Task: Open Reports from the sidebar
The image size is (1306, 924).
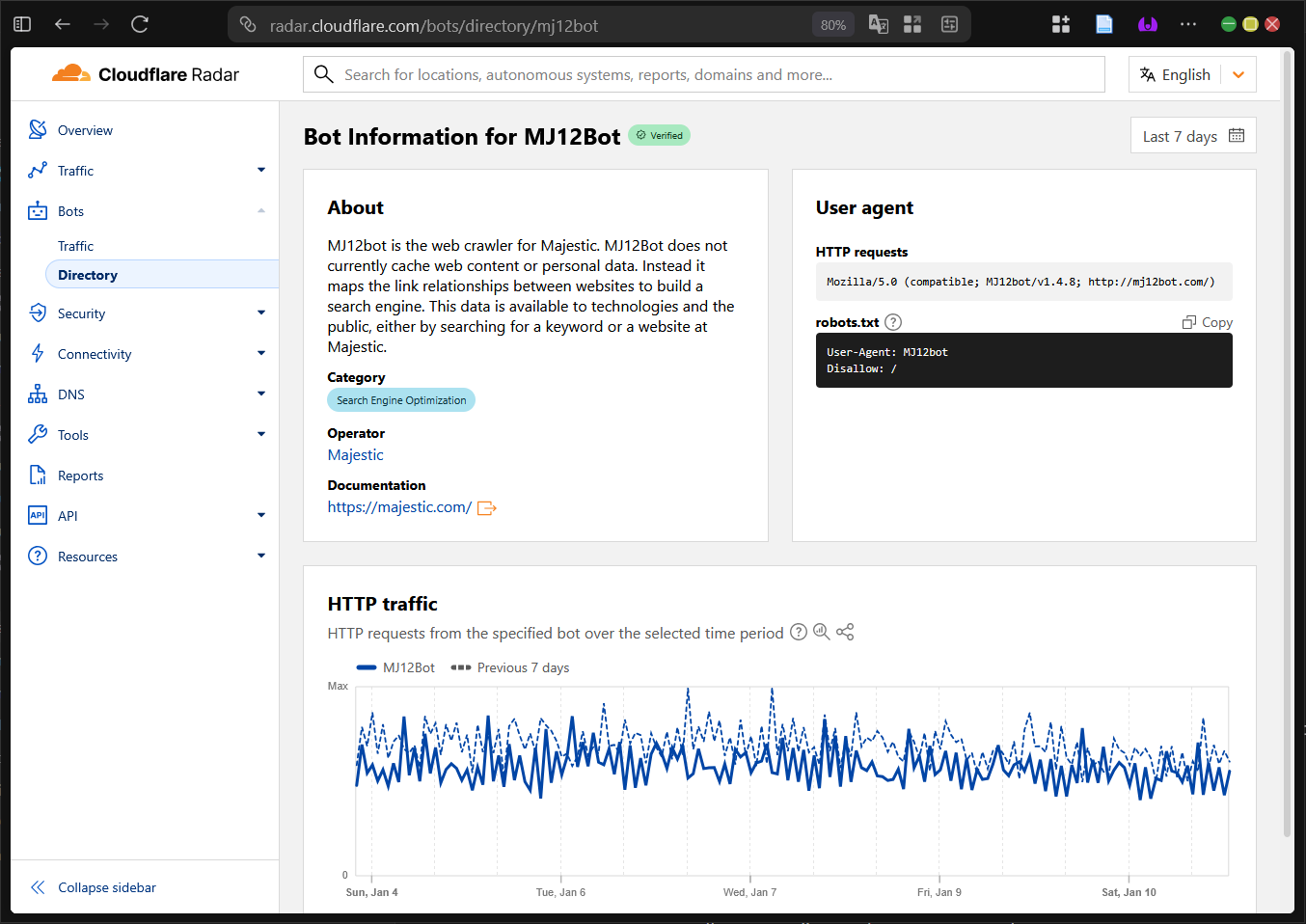Action: [x=80, y=476]
